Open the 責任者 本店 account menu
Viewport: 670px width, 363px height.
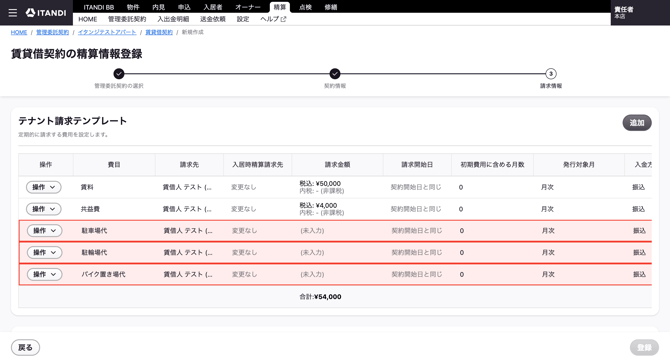[640, 13]
